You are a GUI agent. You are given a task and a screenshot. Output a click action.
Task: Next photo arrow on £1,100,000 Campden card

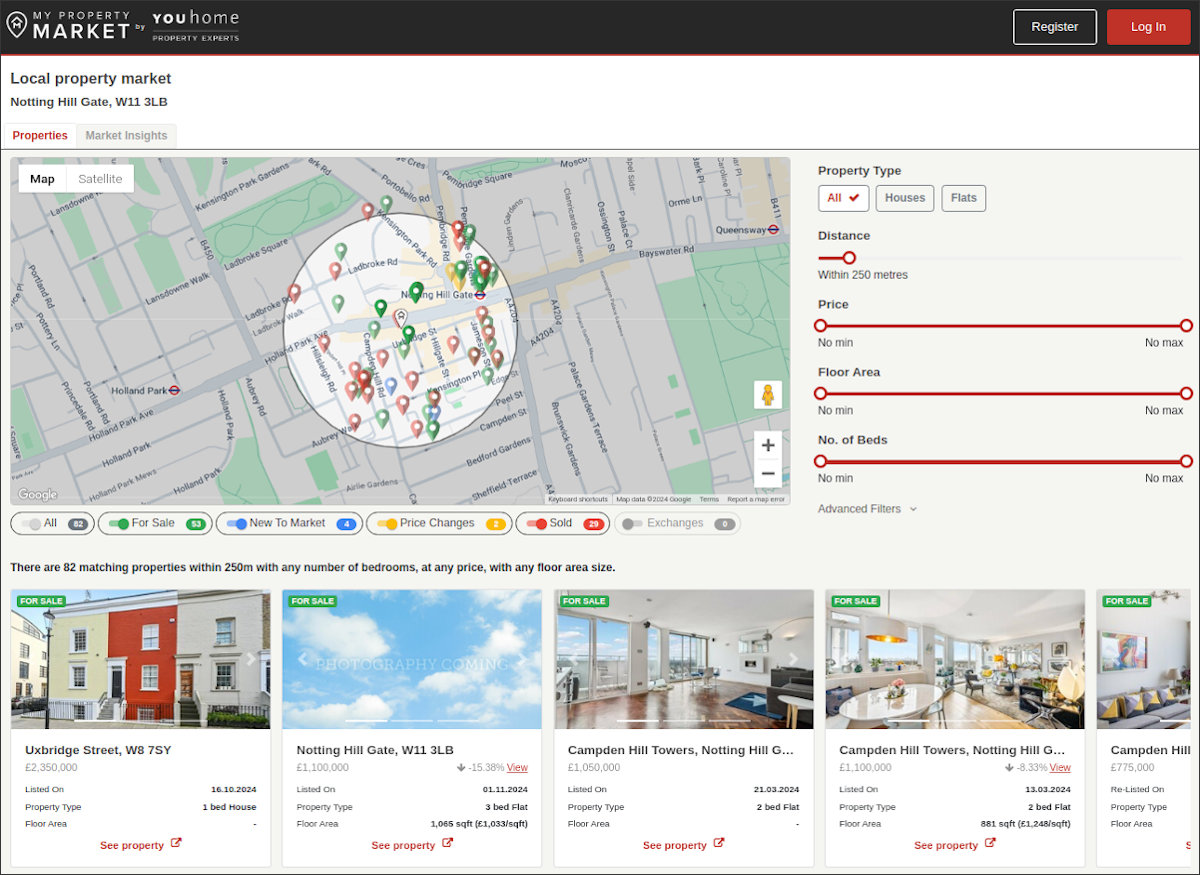[1066, 659]
